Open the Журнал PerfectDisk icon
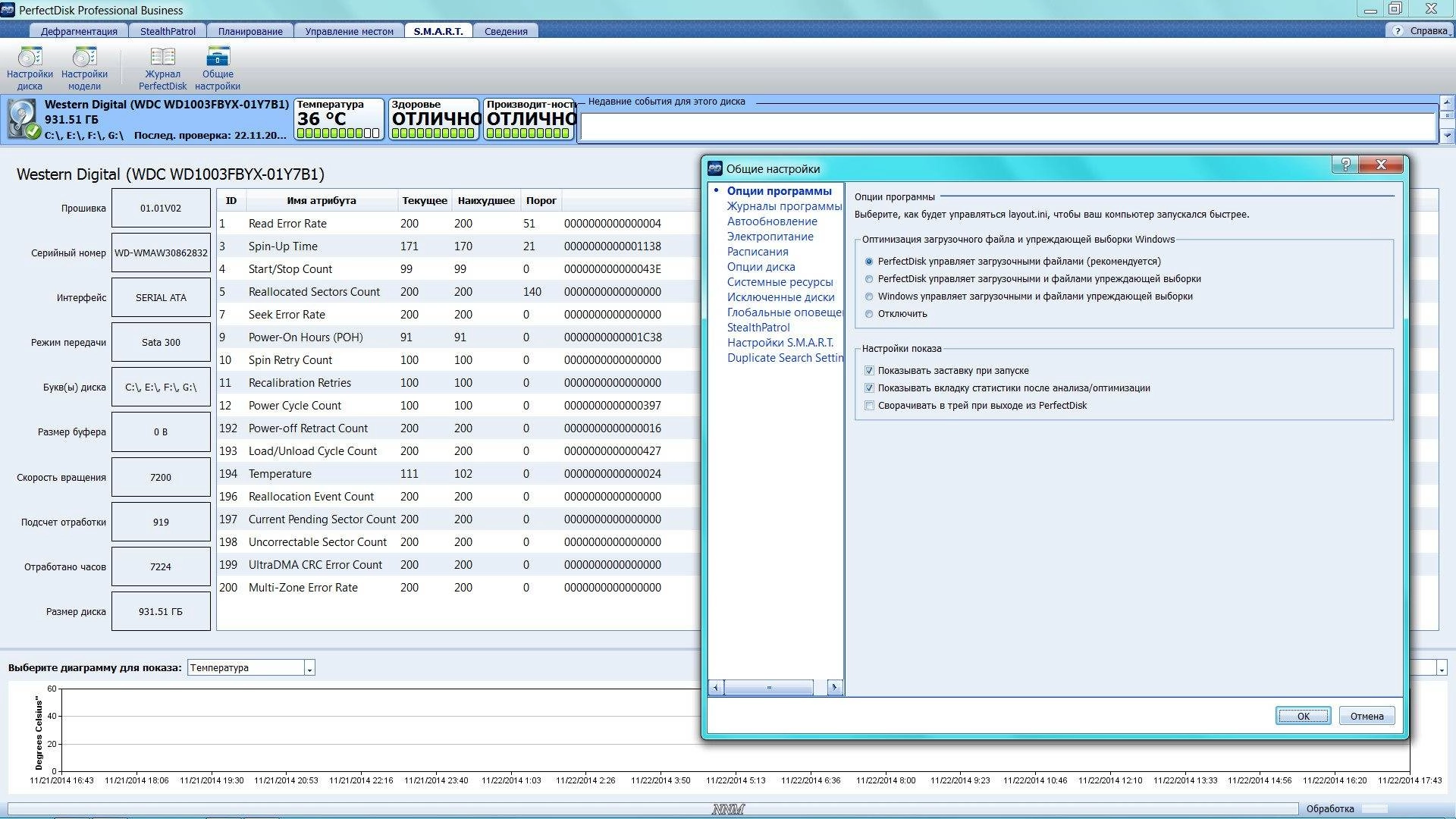 click(162, 68)
